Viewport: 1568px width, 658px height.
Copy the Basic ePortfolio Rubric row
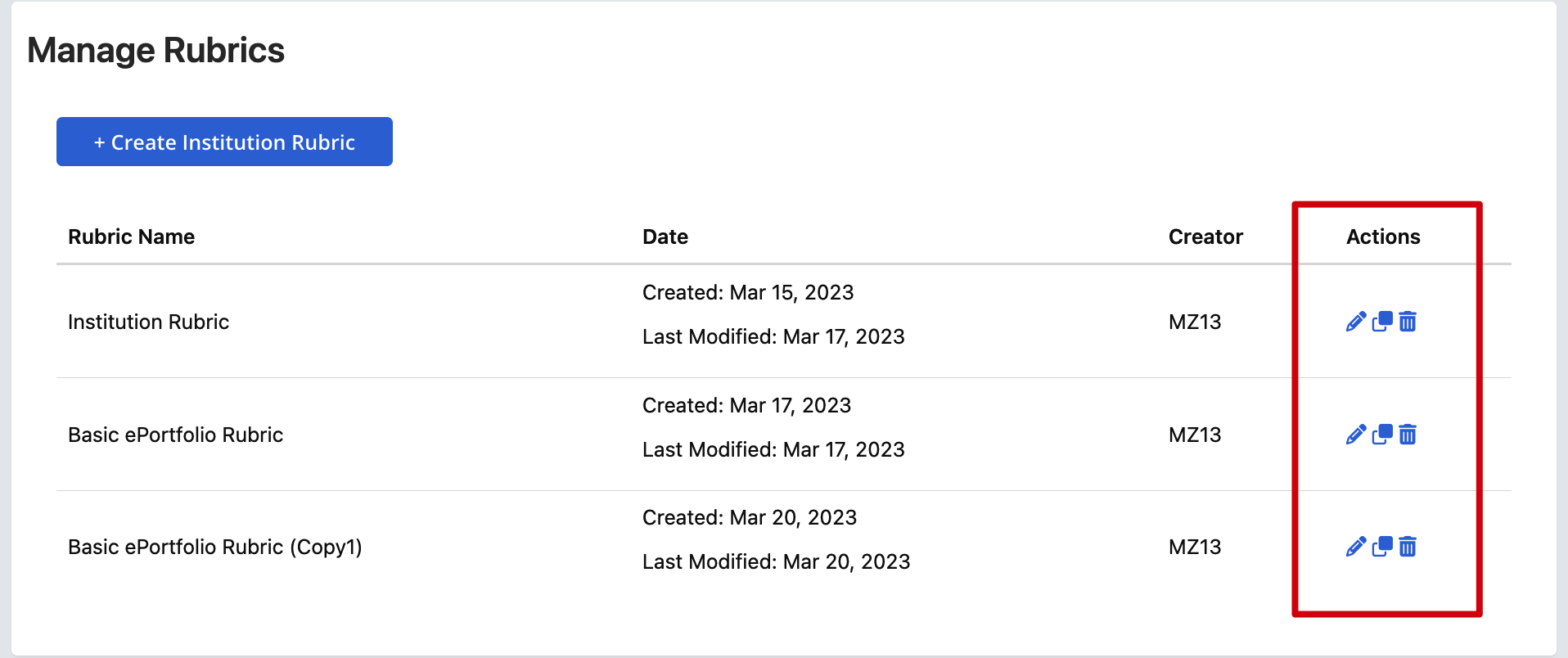click(x=1382, y=435)
